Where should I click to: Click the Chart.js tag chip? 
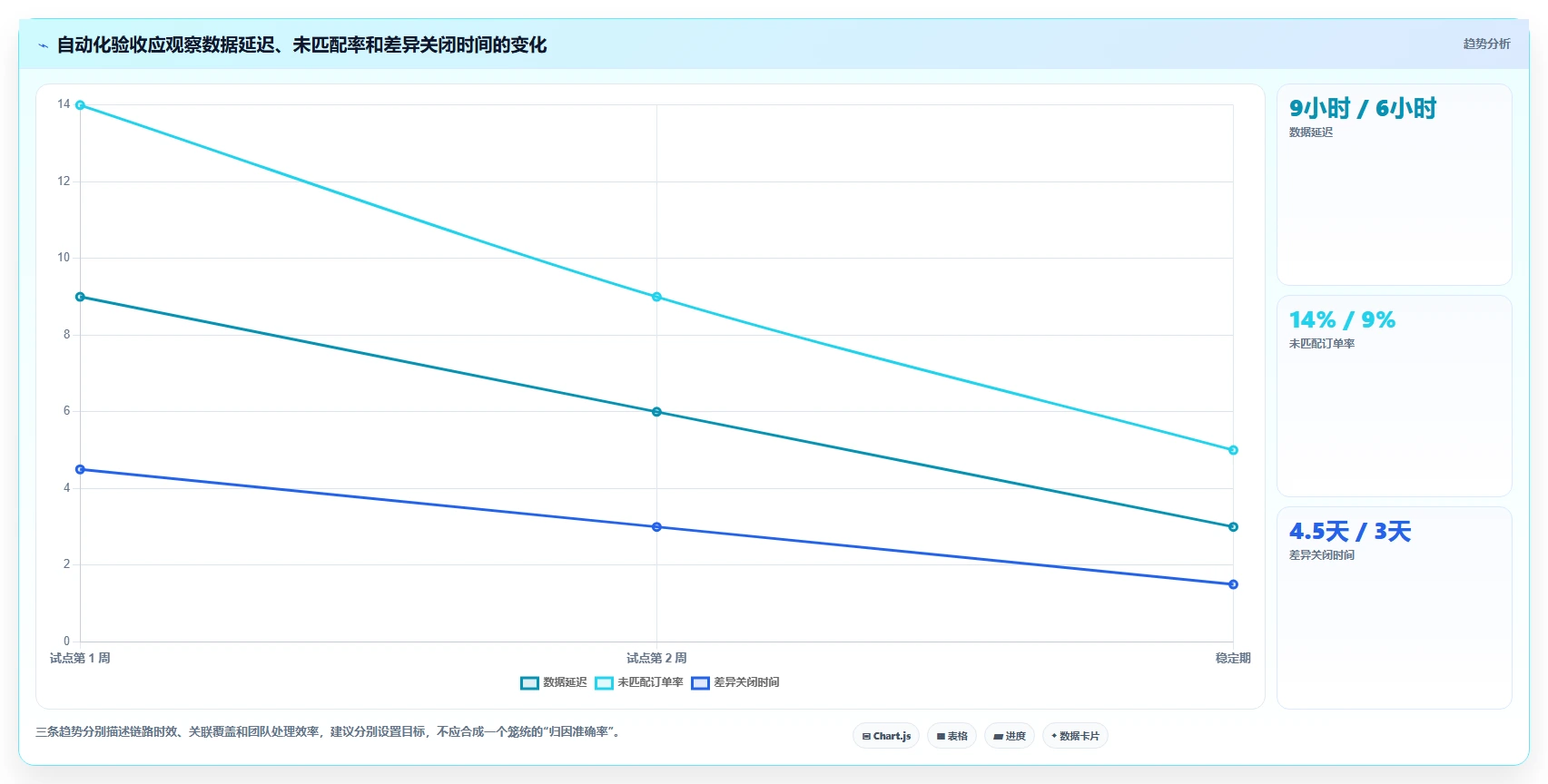point(886,736)
